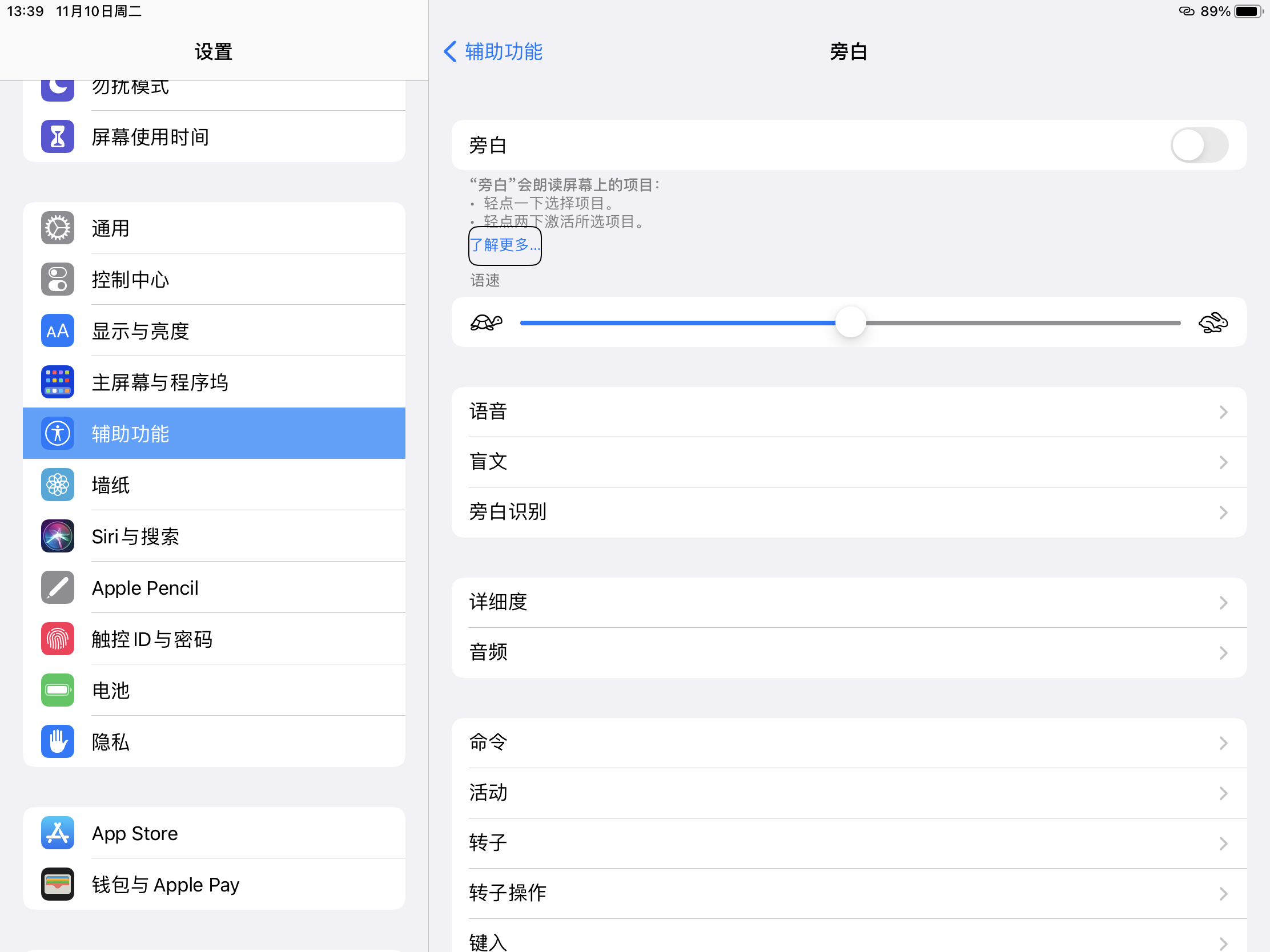
Task: Click the 语速 speaking rate slider
Action: [x=850, y=322]
